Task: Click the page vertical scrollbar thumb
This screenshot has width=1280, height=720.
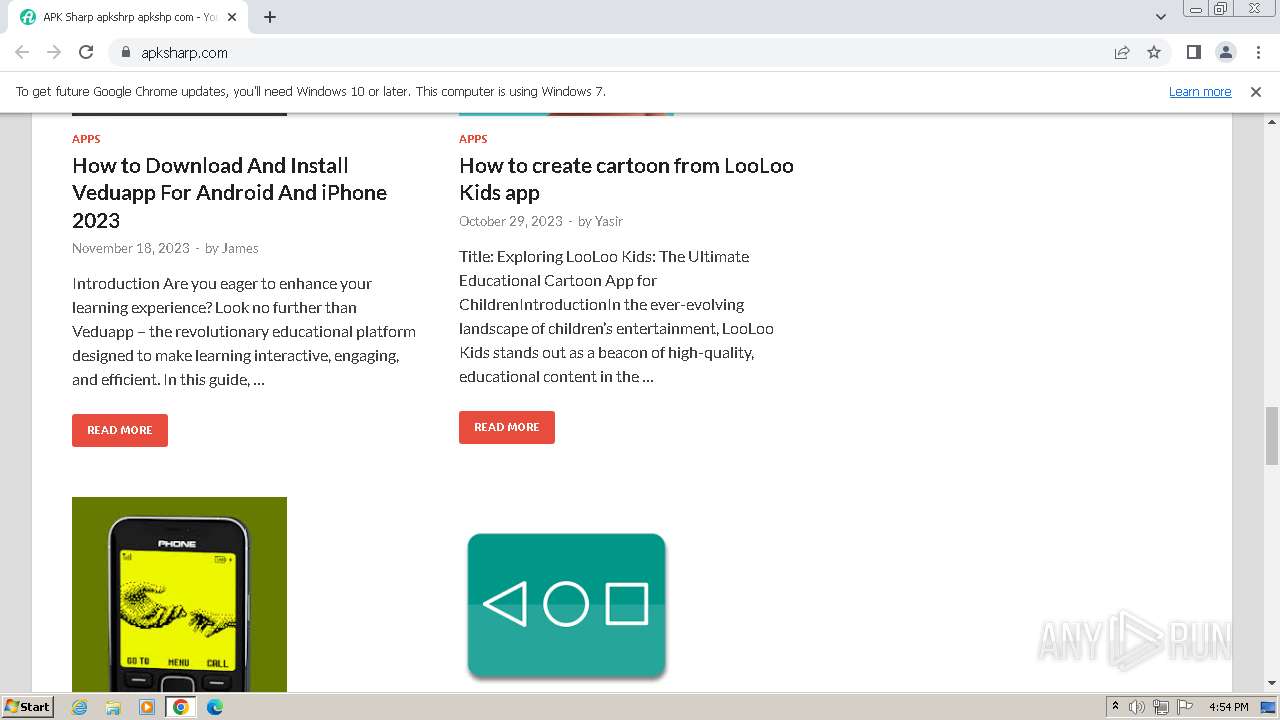Action: click(x=1271, y=436)
